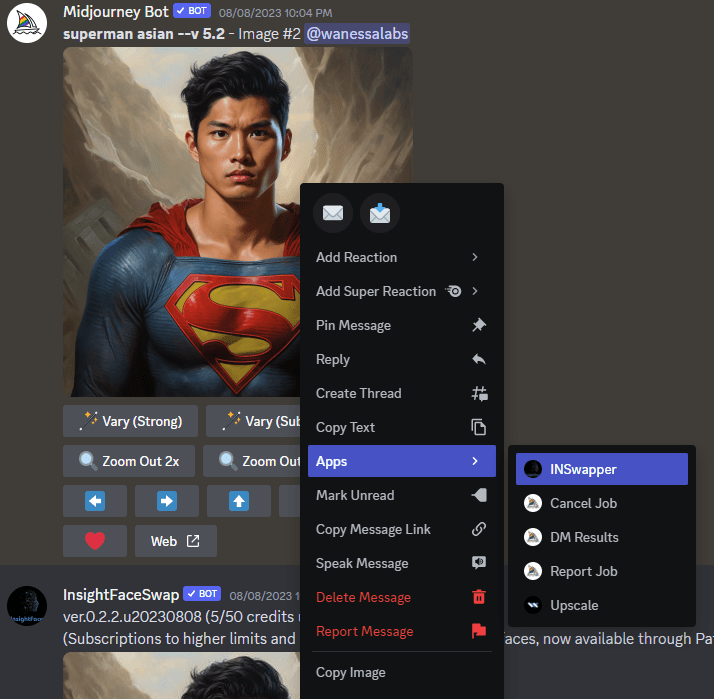The image size is (714, 699).
Task: Click the mark unread tag icon
Action: point(479,495)
